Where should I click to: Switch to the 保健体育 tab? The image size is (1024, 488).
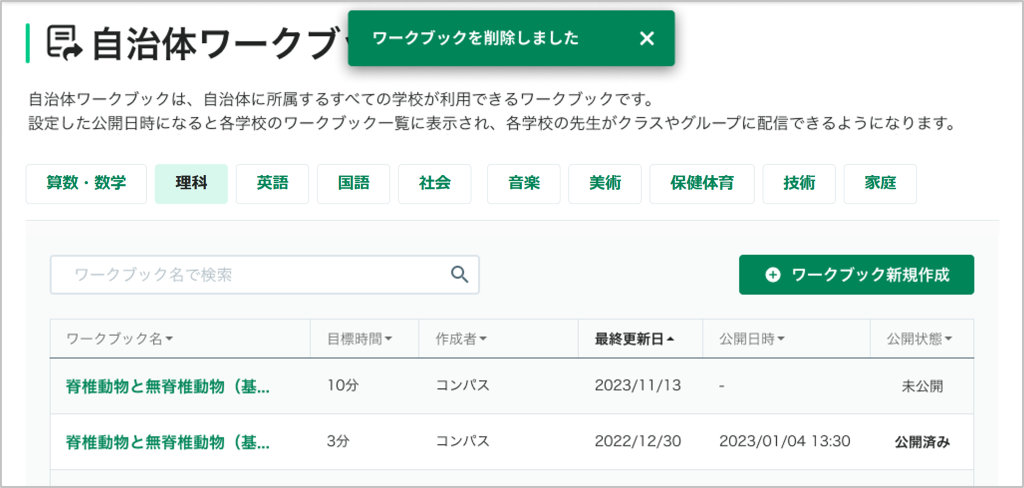click(x=702, y=184)
